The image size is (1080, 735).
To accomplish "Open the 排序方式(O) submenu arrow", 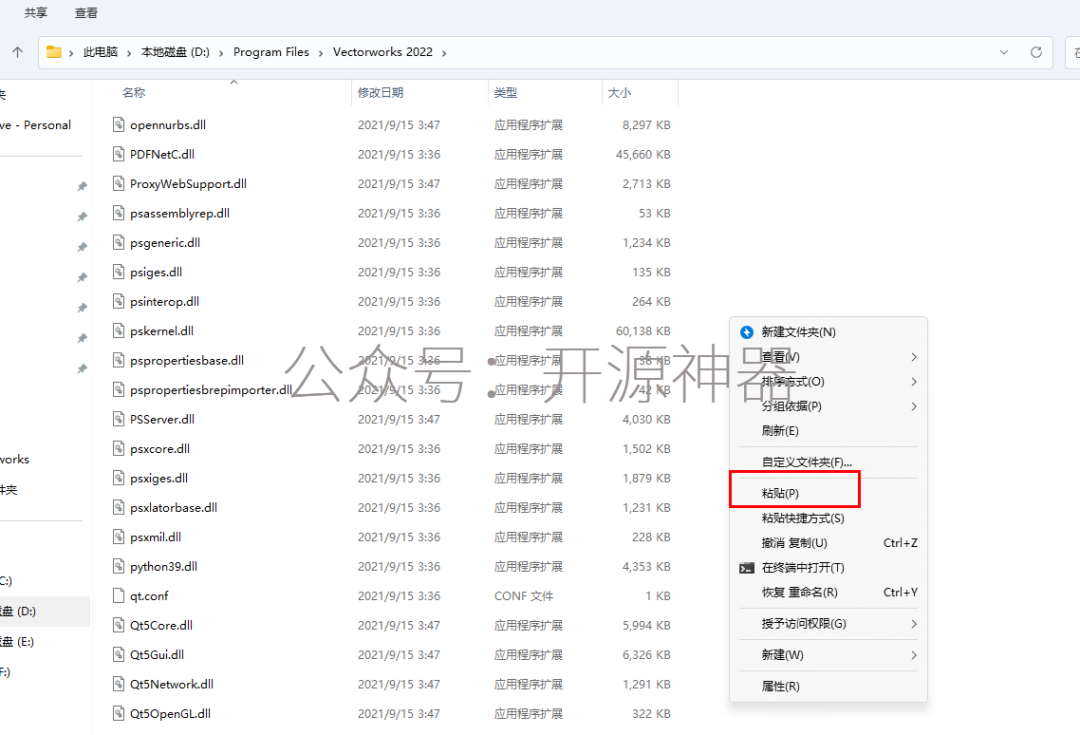I will click(914, 382).
